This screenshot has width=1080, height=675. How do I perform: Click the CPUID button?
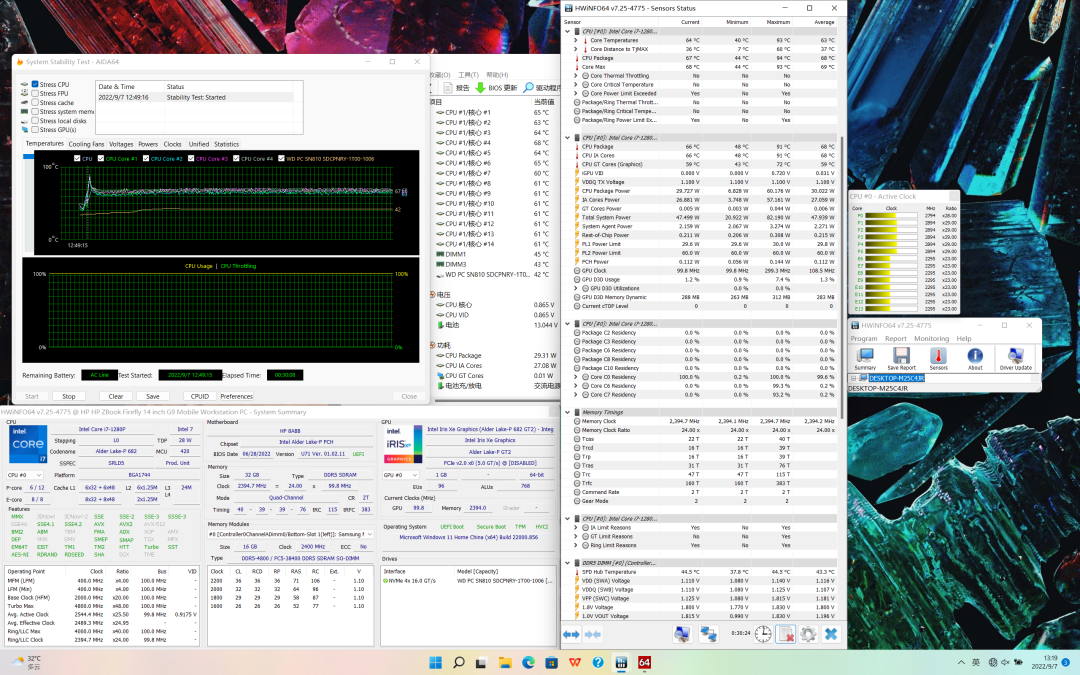point(200,396)
